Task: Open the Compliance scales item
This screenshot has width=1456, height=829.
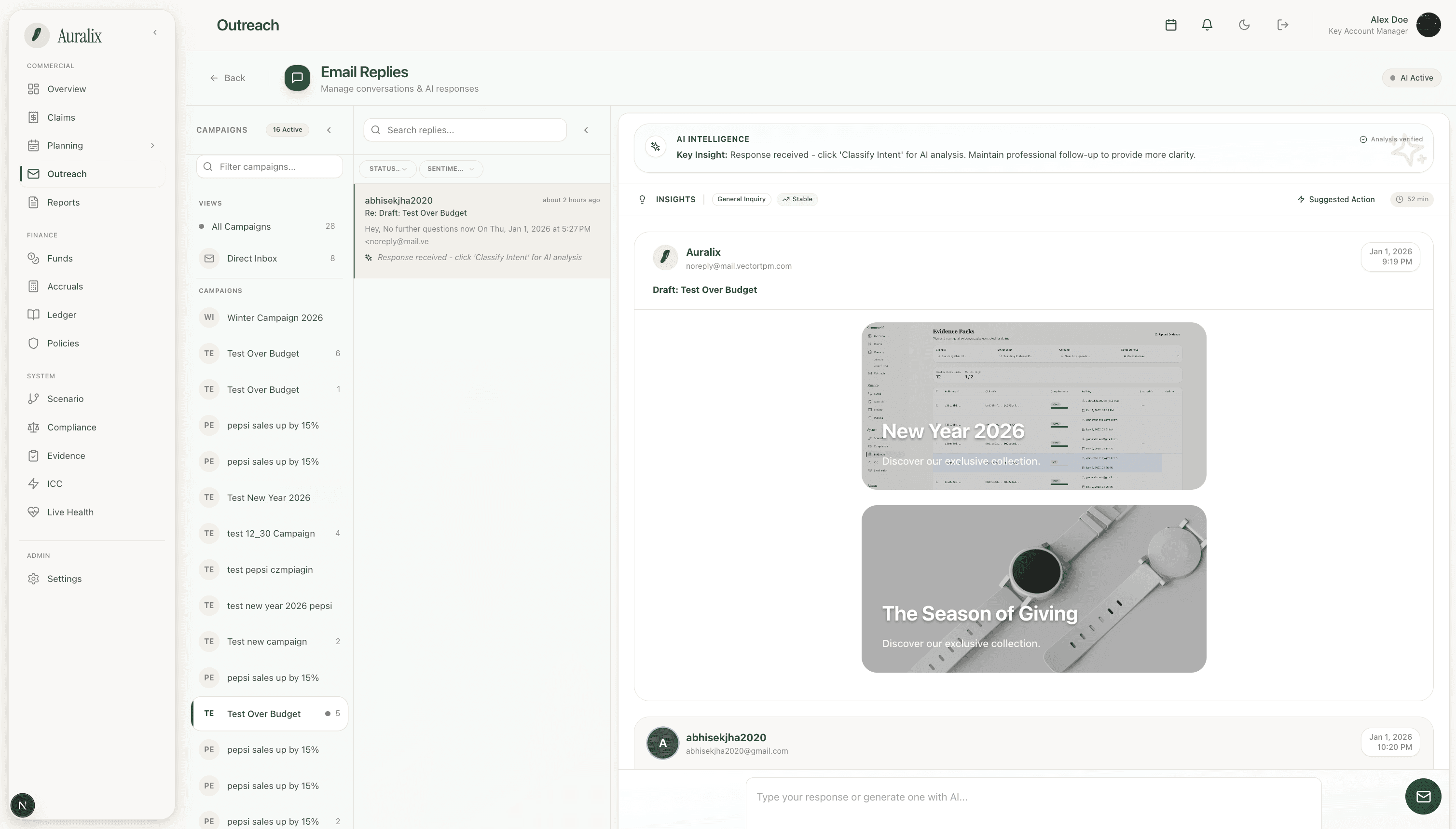Action: pos(71,427)
